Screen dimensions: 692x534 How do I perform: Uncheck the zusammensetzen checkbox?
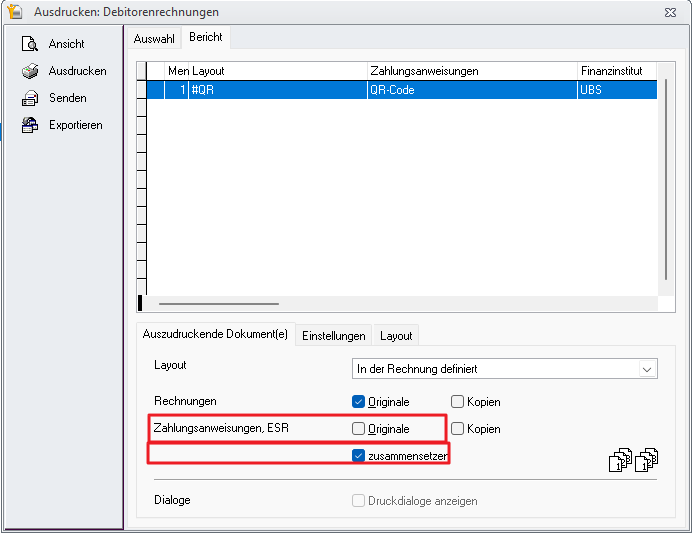tap(358, 455)
